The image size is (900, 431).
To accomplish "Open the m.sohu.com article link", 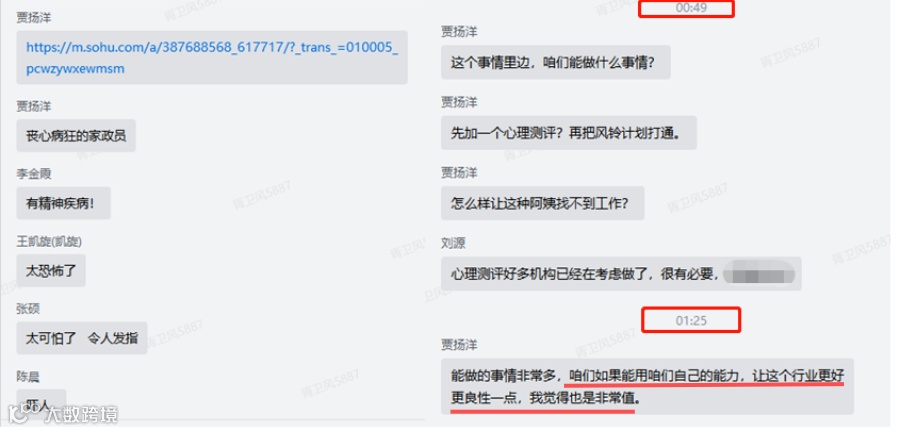I will pyautogui.click(x=212, y=58).
